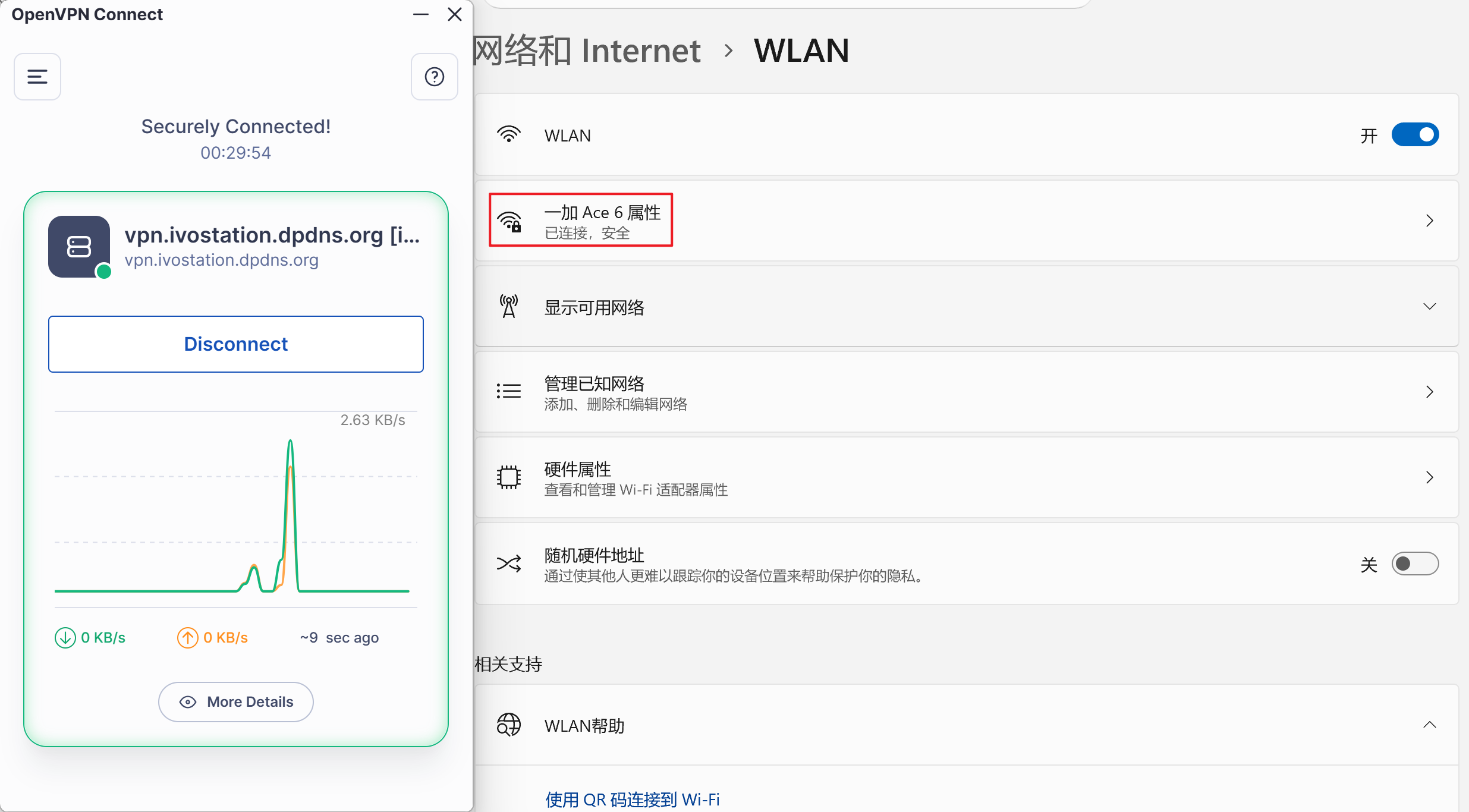Click the WLAN page title
This screenshot has width=1469, height=812.
tap(801, 51)
